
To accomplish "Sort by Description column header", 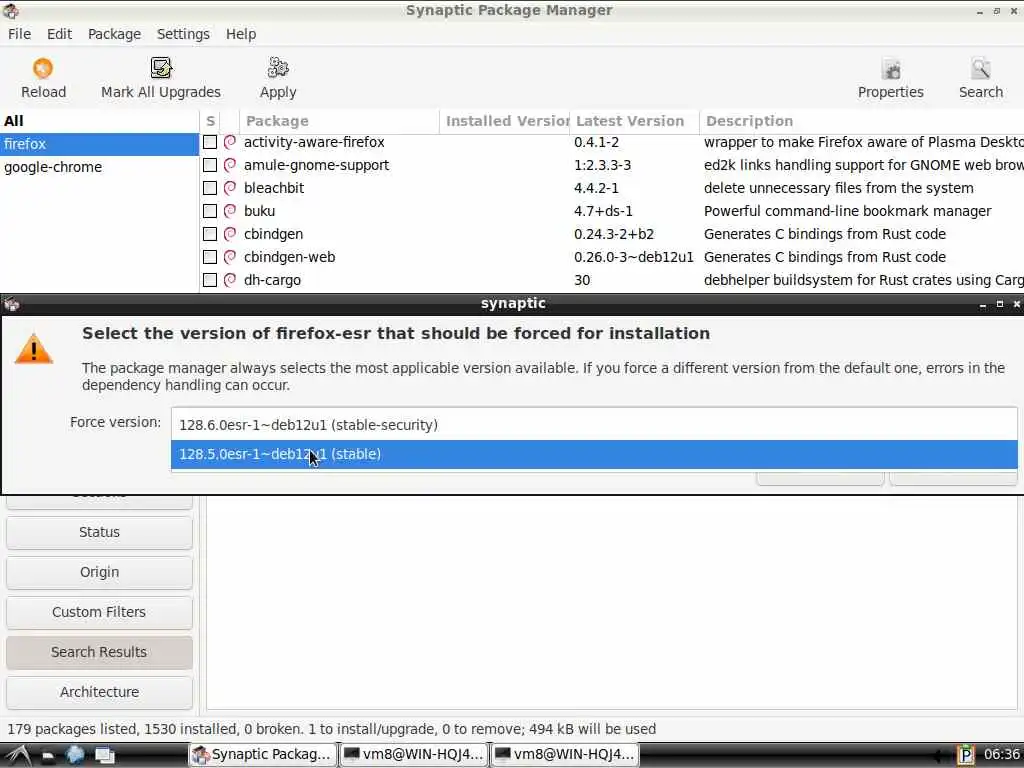I will (x=861, y=121).
